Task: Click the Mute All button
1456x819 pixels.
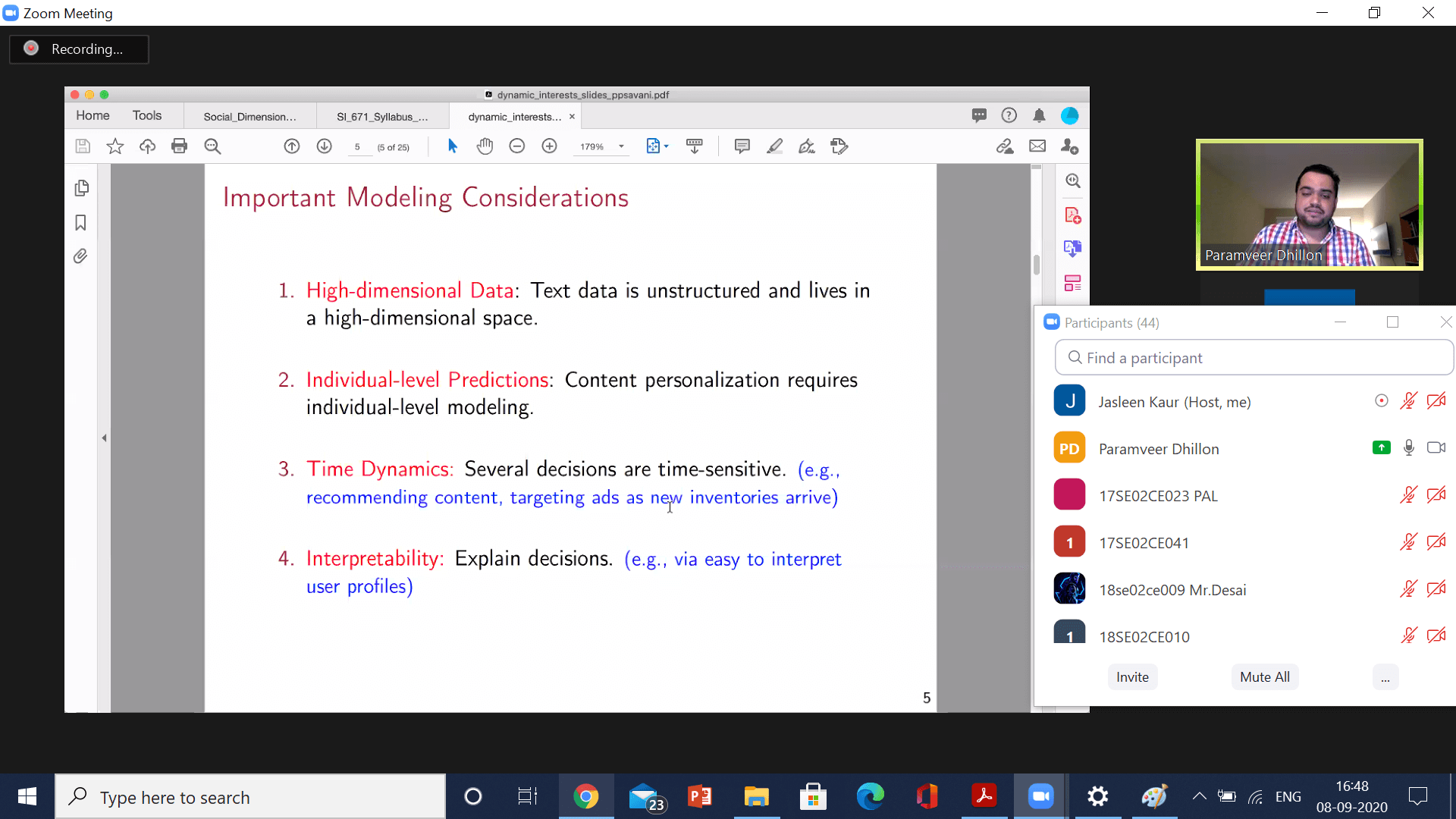Action: click(x=1265, y=676)
